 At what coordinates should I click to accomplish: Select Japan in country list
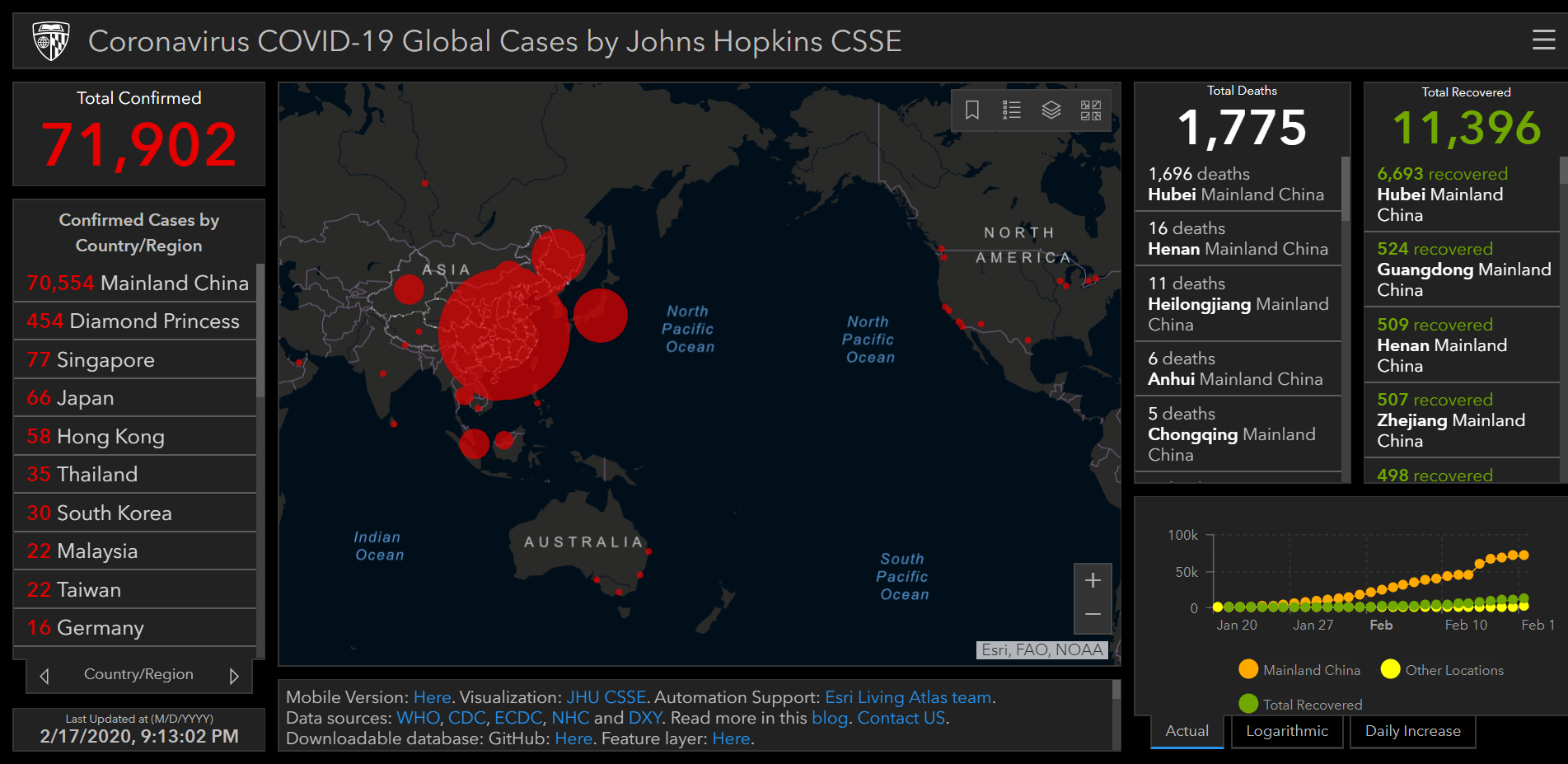[x=136, y=397]
